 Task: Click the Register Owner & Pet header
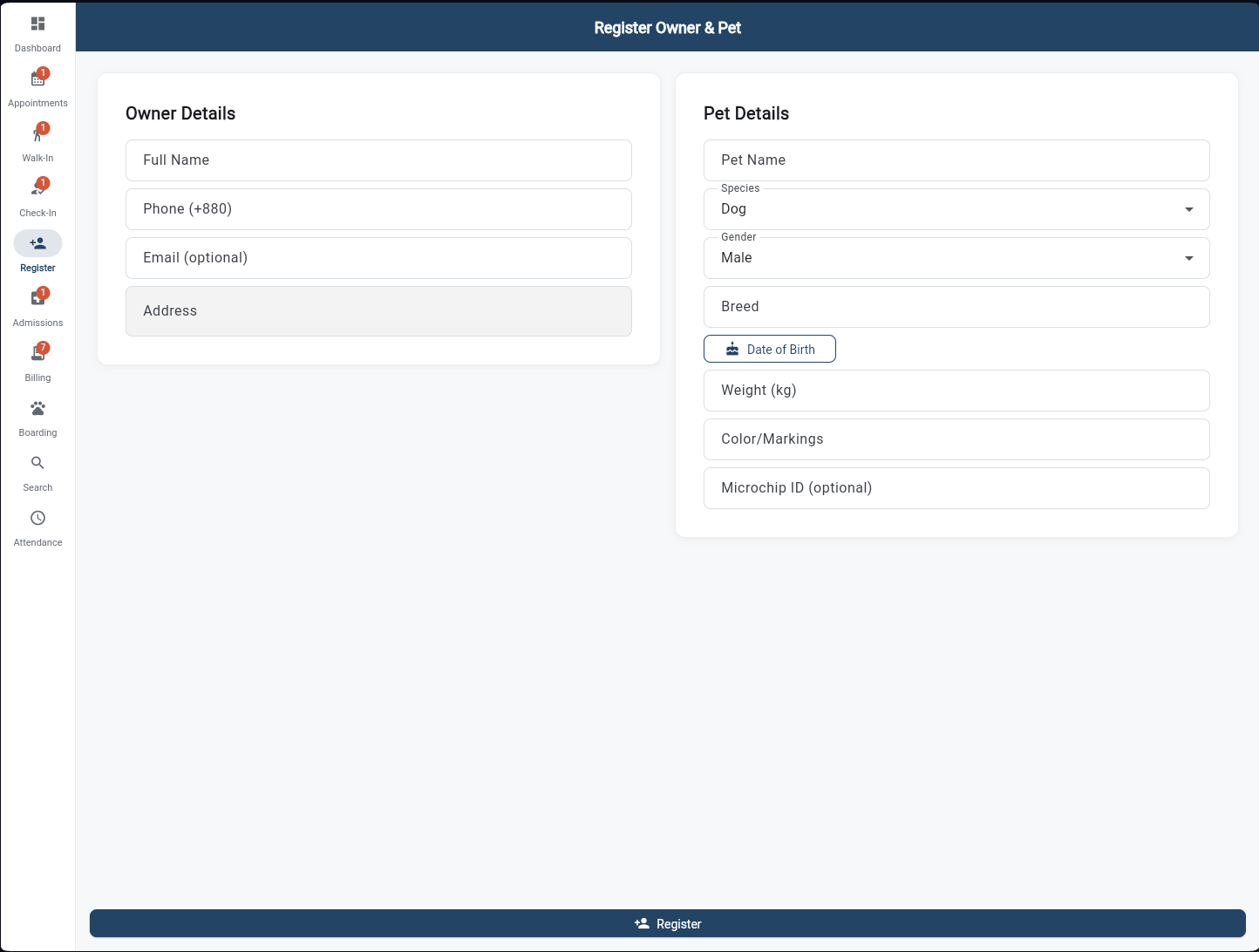[667, 27]
